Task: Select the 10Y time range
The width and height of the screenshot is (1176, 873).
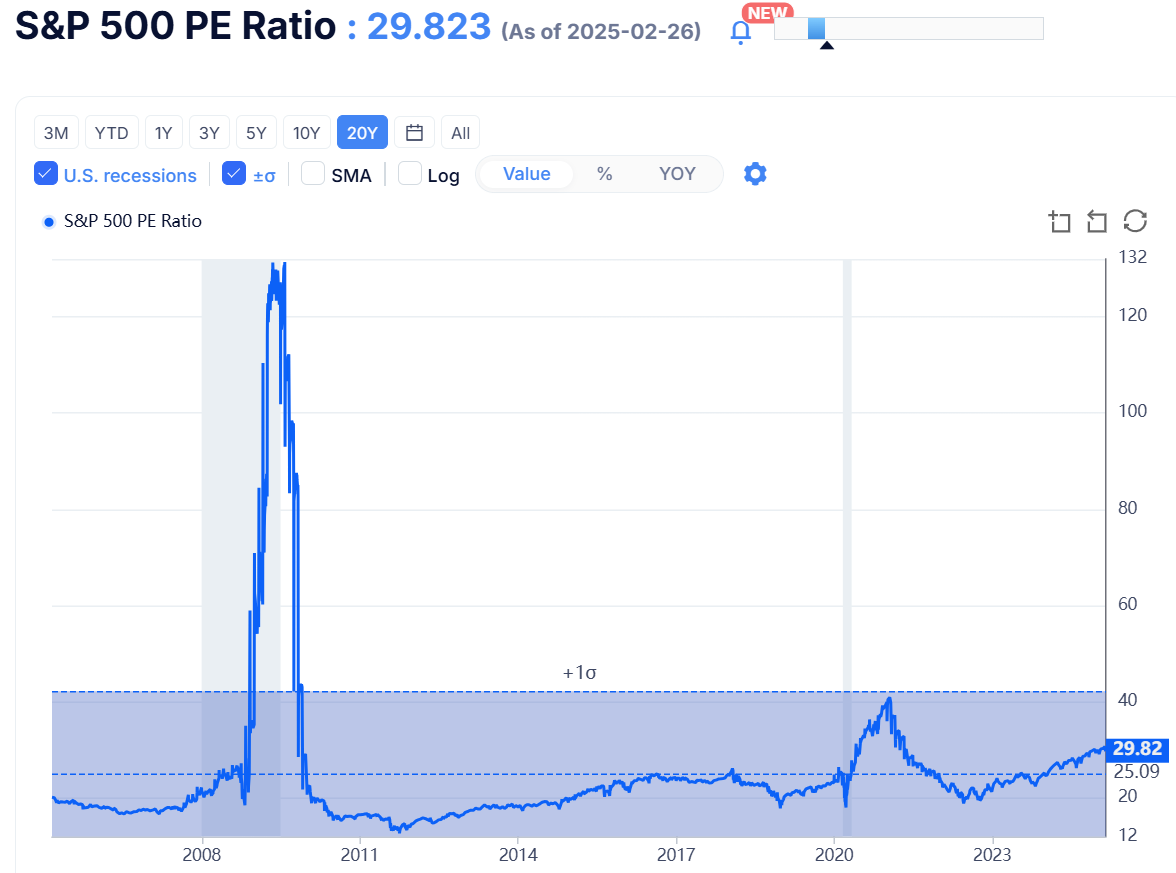Action: point(307,133)
